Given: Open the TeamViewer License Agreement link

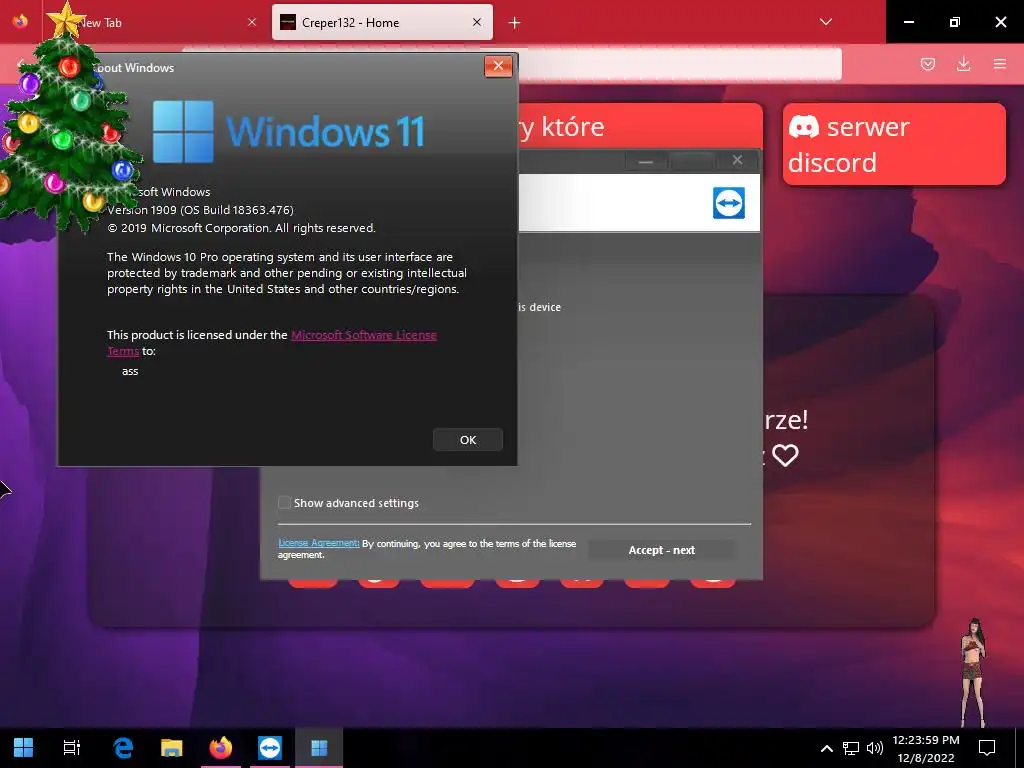Looking at the screenshot, I should click(x=319, y=543).
